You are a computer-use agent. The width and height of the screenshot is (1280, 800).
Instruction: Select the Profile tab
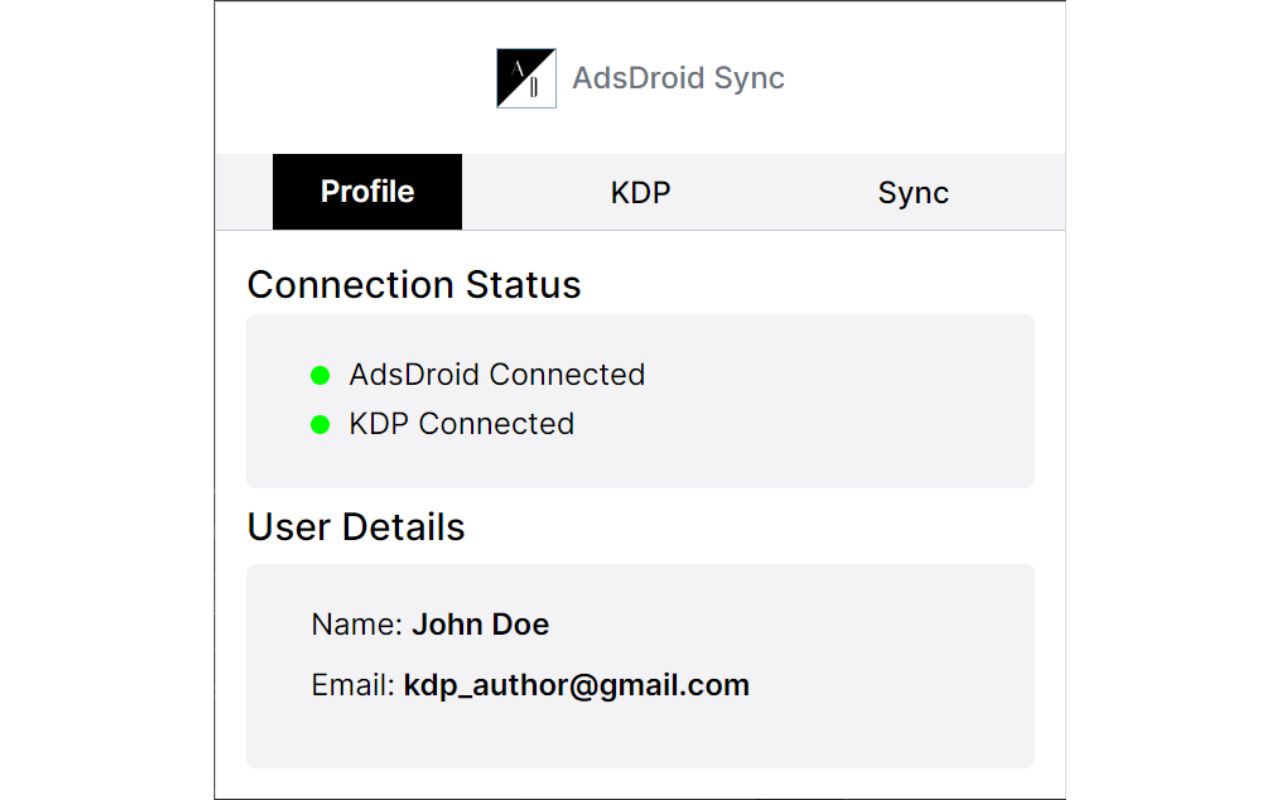click(x=367, y=191)
